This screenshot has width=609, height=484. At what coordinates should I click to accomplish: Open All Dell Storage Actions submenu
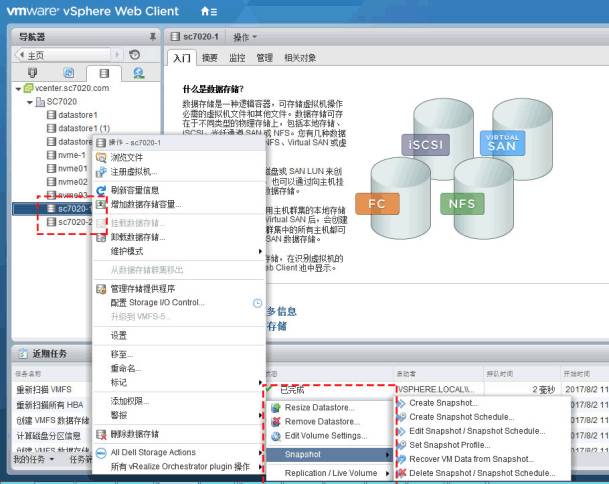pos(179,453)
